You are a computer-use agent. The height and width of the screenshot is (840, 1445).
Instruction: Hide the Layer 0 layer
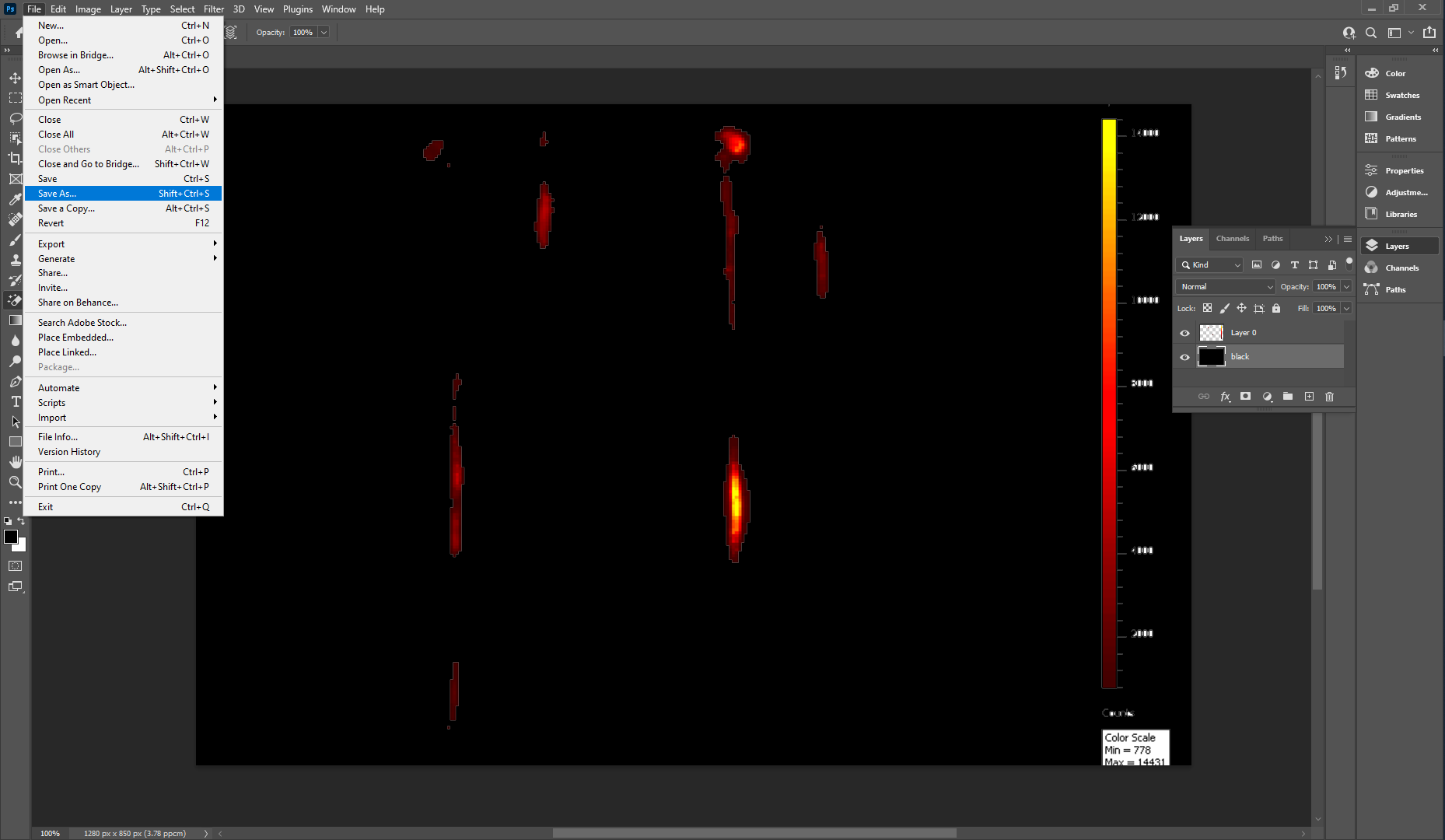1184,333
